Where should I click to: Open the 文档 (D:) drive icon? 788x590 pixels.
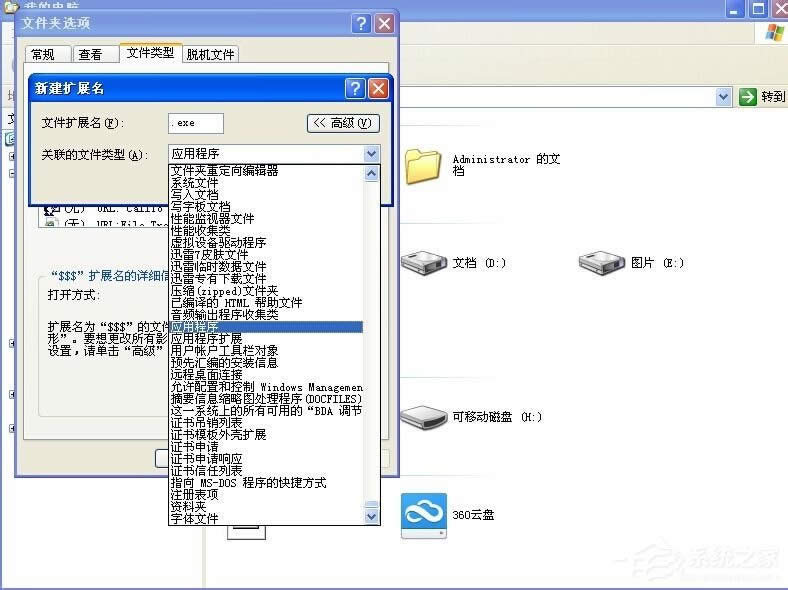click(422, 263)
